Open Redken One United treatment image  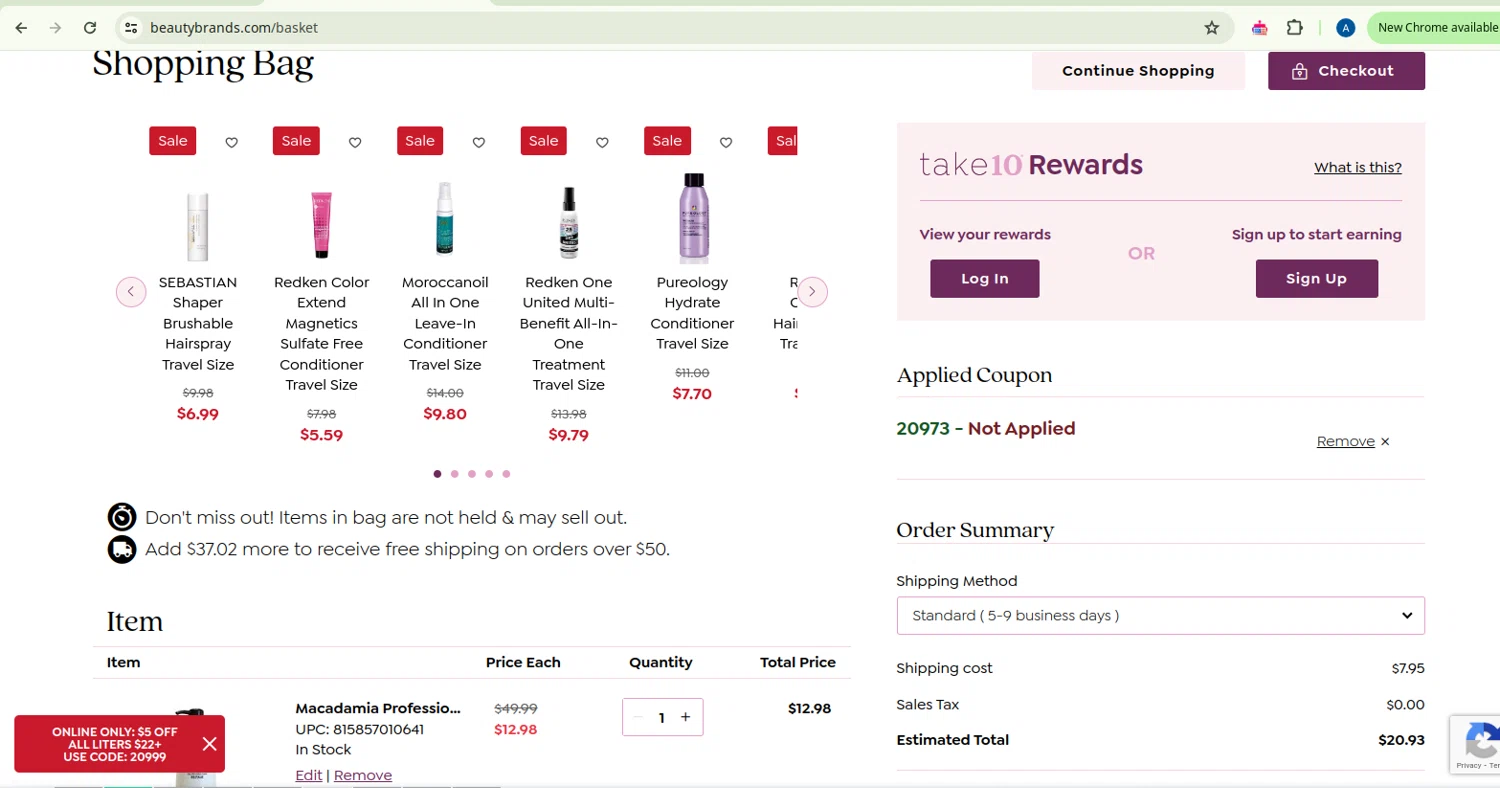coord(569,222)
